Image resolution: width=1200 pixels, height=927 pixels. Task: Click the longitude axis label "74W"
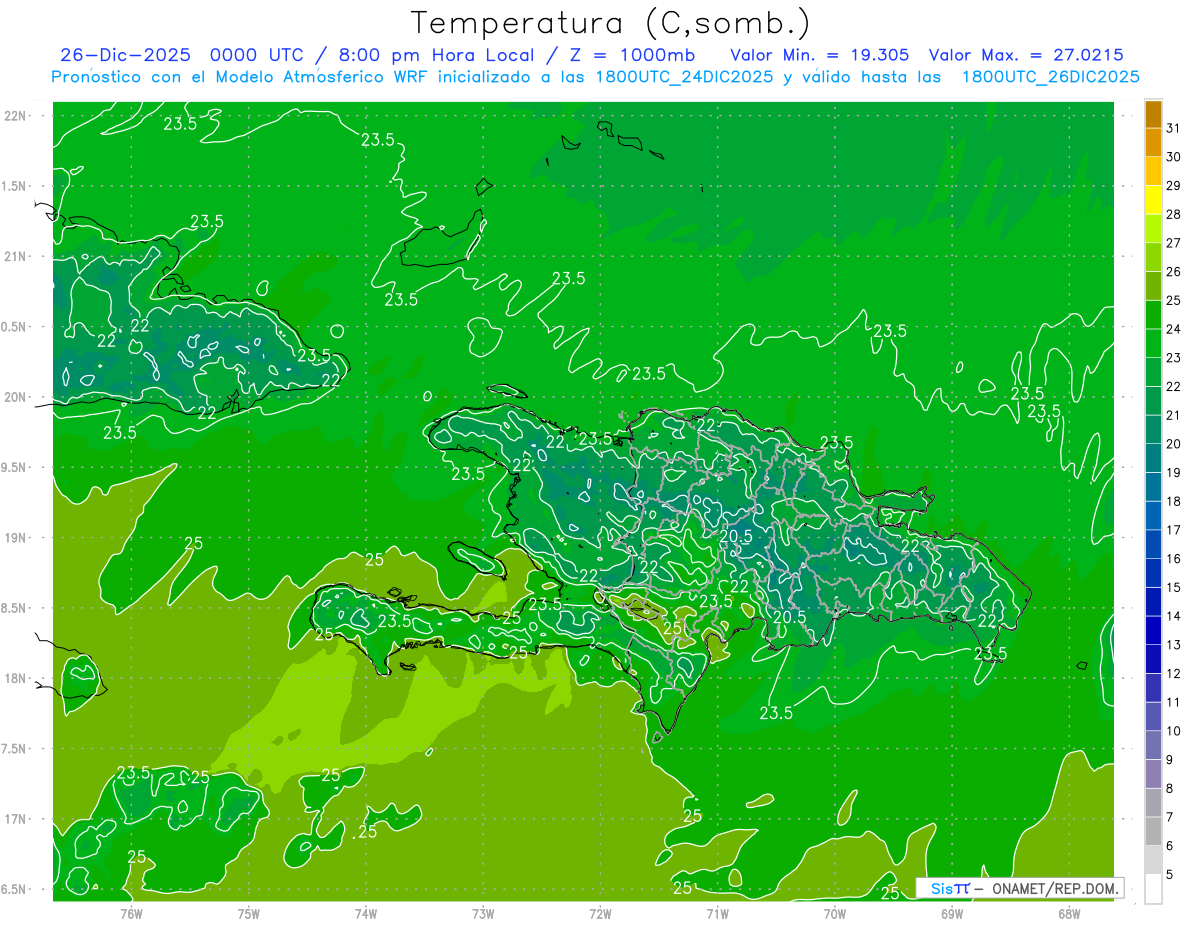[x=366, y=913]
